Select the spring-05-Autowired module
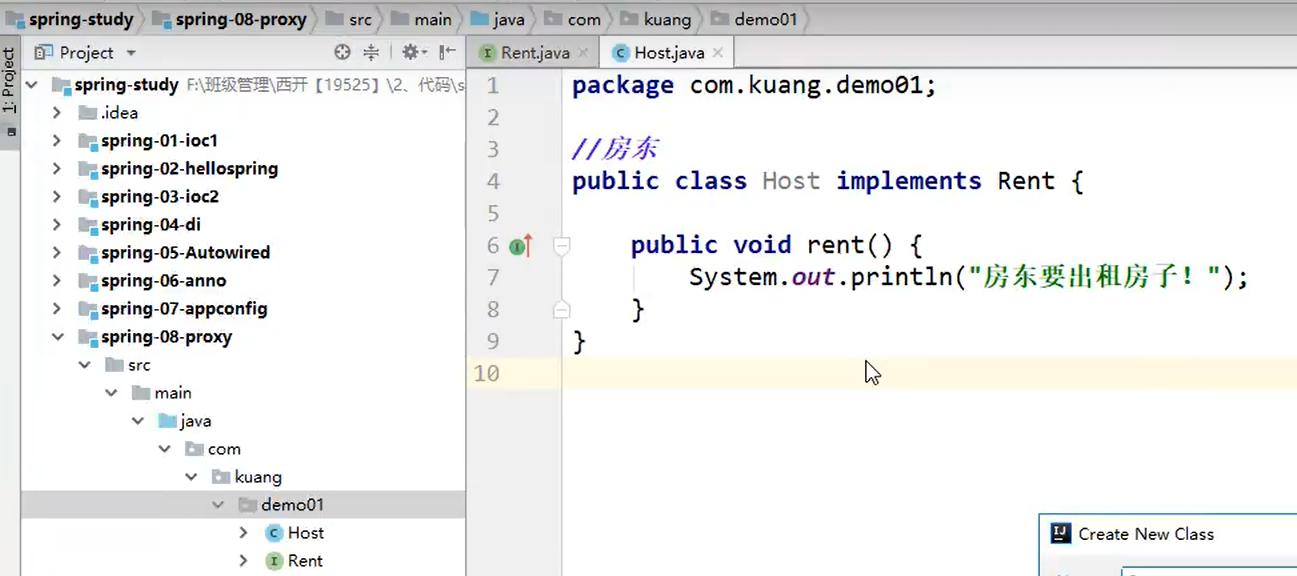 click(185, 253)
